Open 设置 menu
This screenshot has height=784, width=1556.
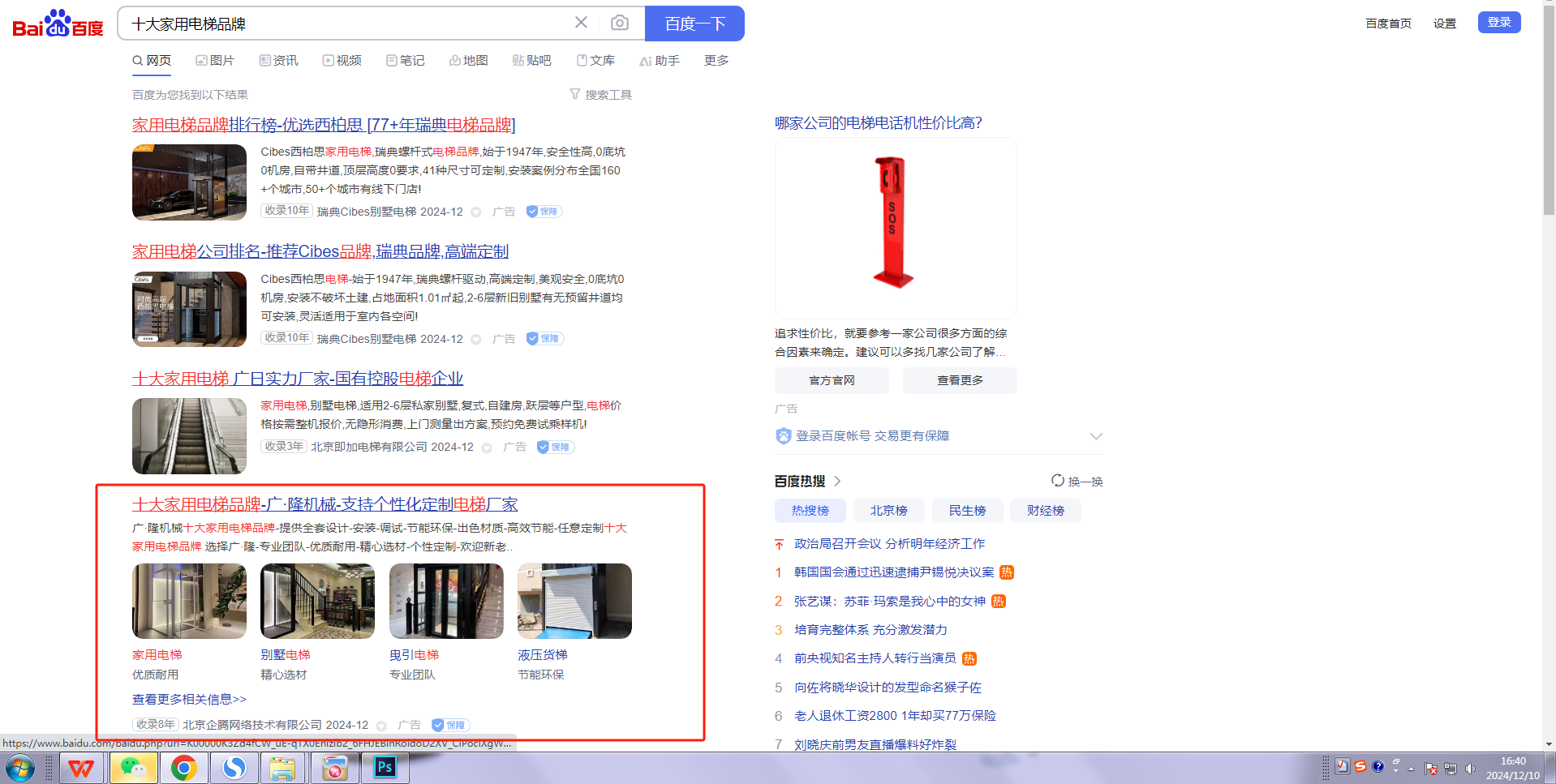(1444, 24)
